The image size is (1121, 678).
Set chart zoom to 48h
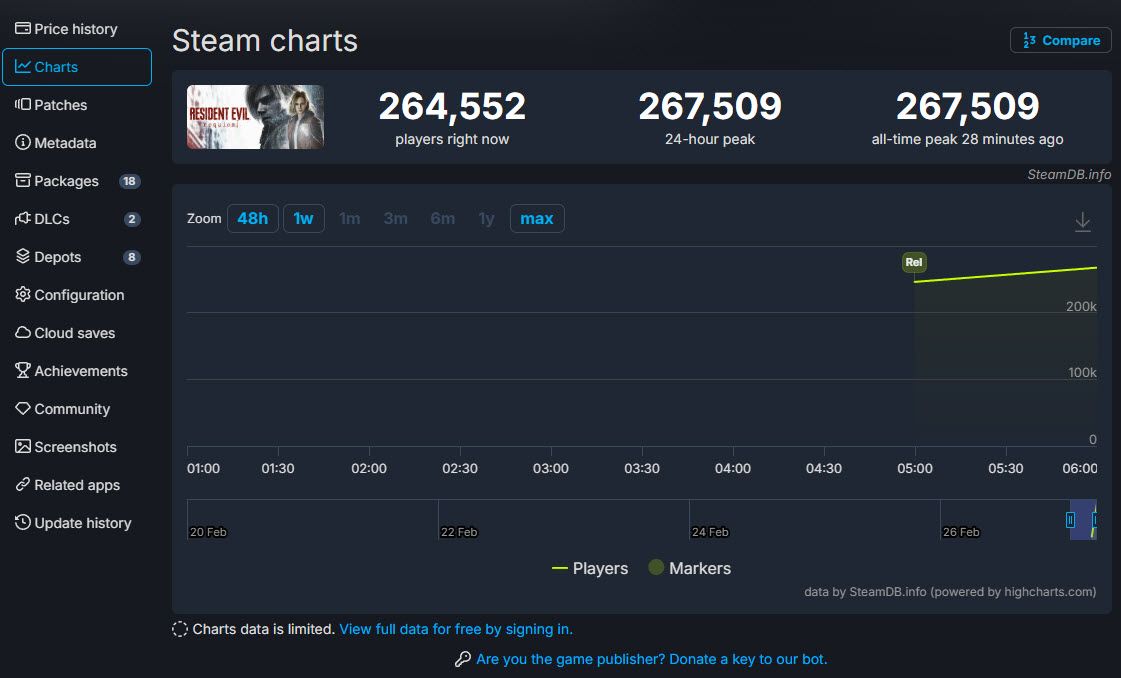[x=252, y=218]
